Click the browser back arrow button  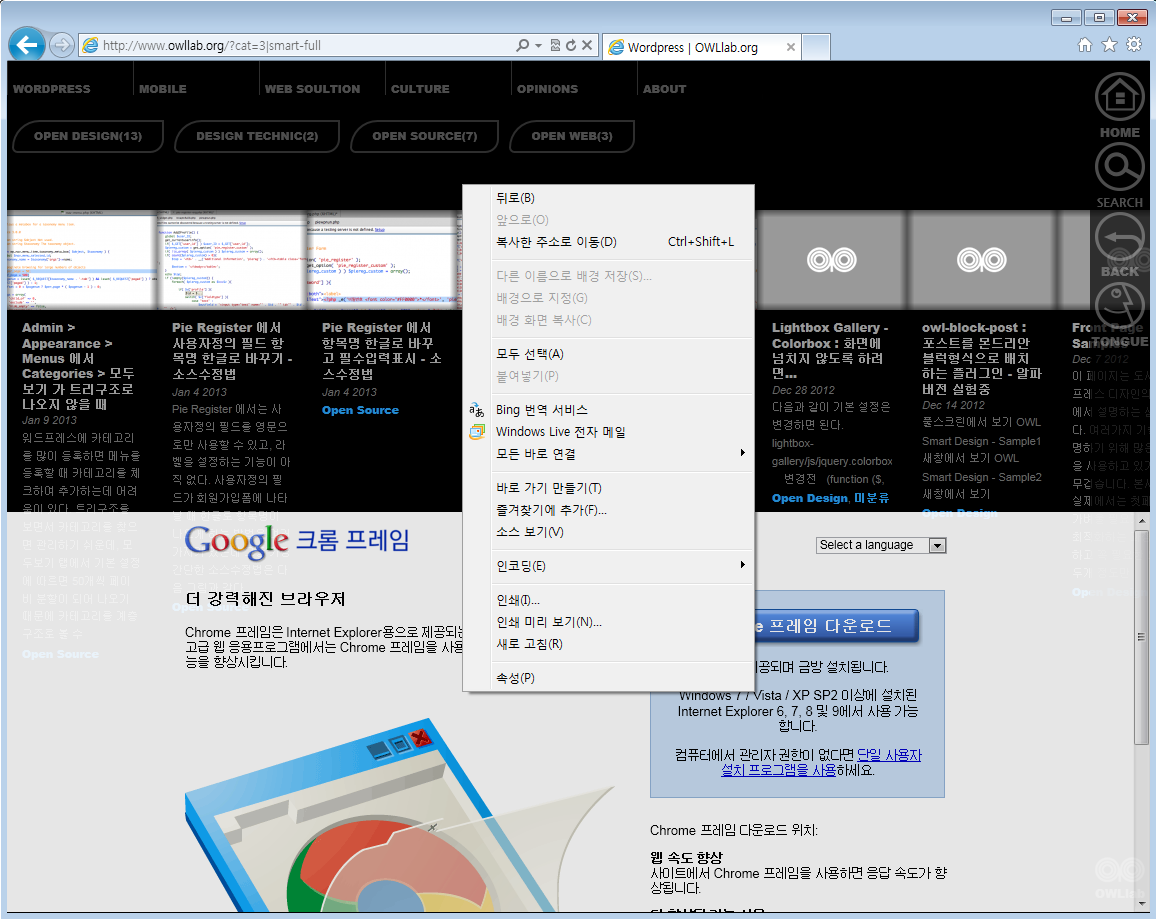tap(26, 45)
